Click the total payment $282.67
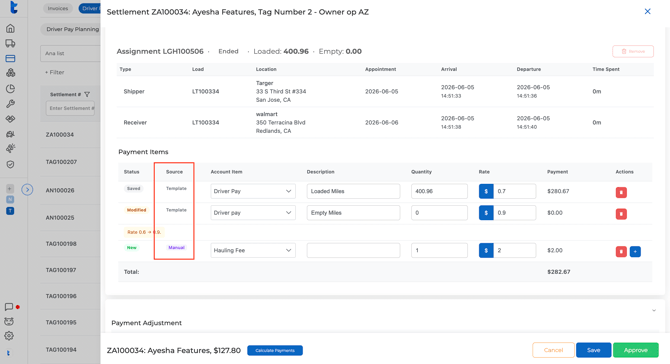The width and height of the screenshot is (670, 364). (558, 272)
